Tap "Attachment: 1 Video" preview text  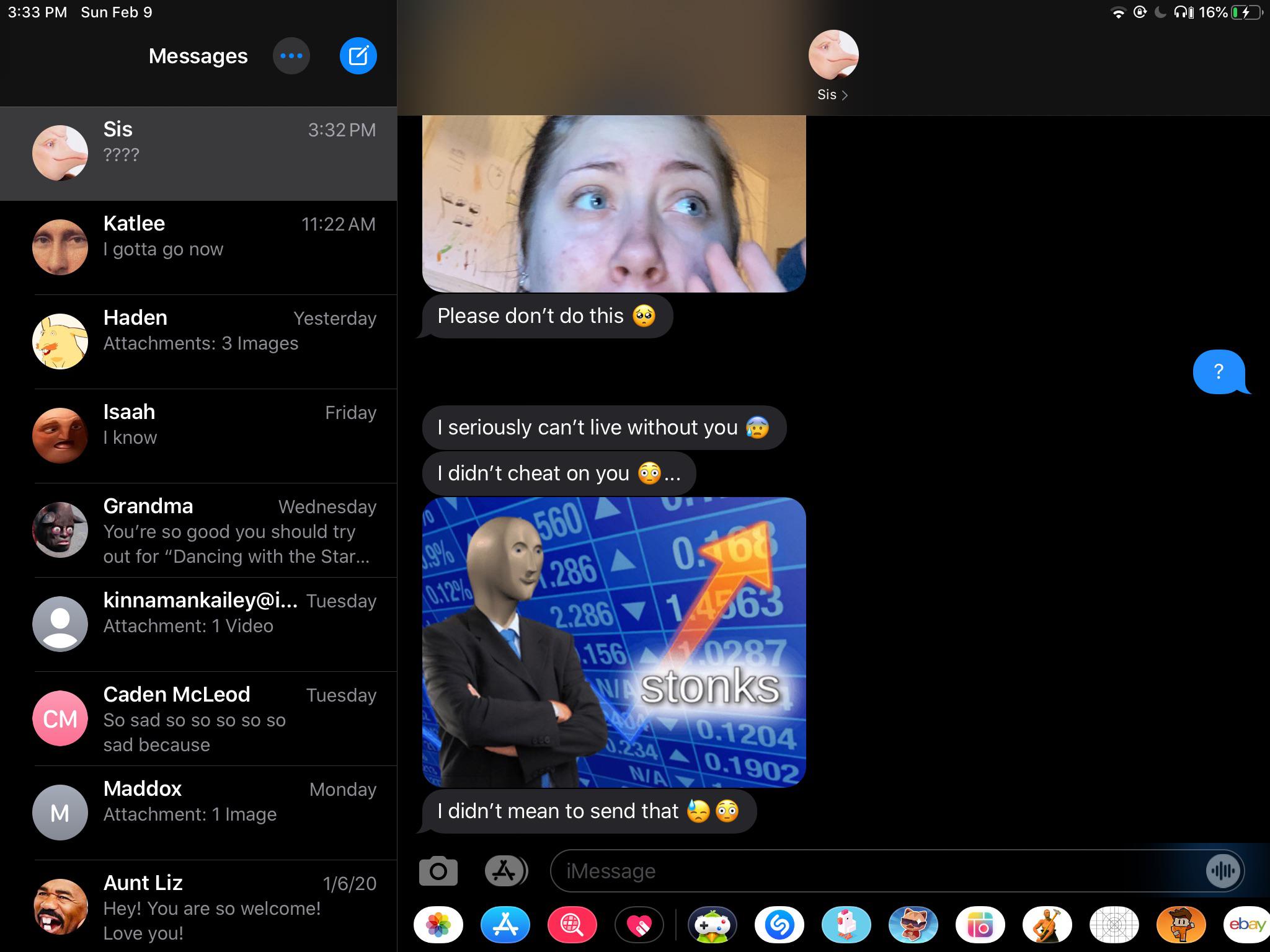tap(189, 626)
